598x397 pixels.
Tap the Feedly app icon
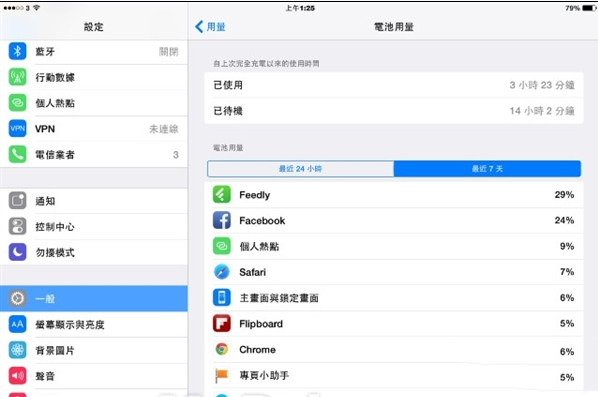click(x=222, y=194)
